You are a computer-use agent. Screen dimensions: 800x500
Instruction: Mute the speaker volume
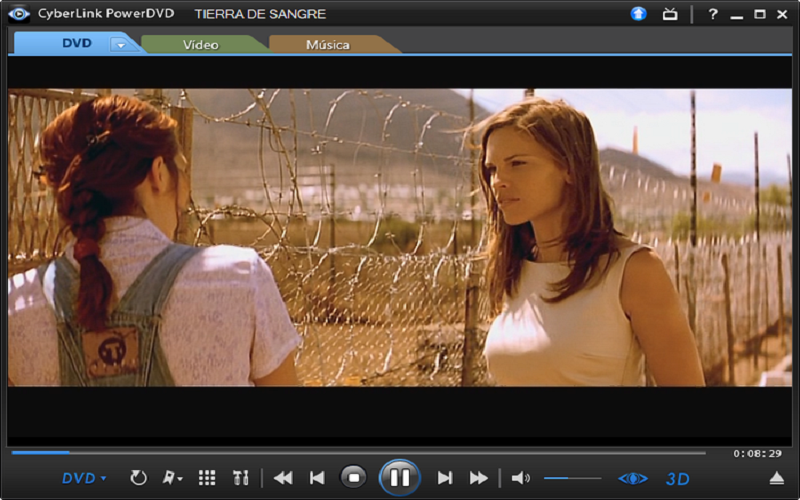tap(520, 478)
